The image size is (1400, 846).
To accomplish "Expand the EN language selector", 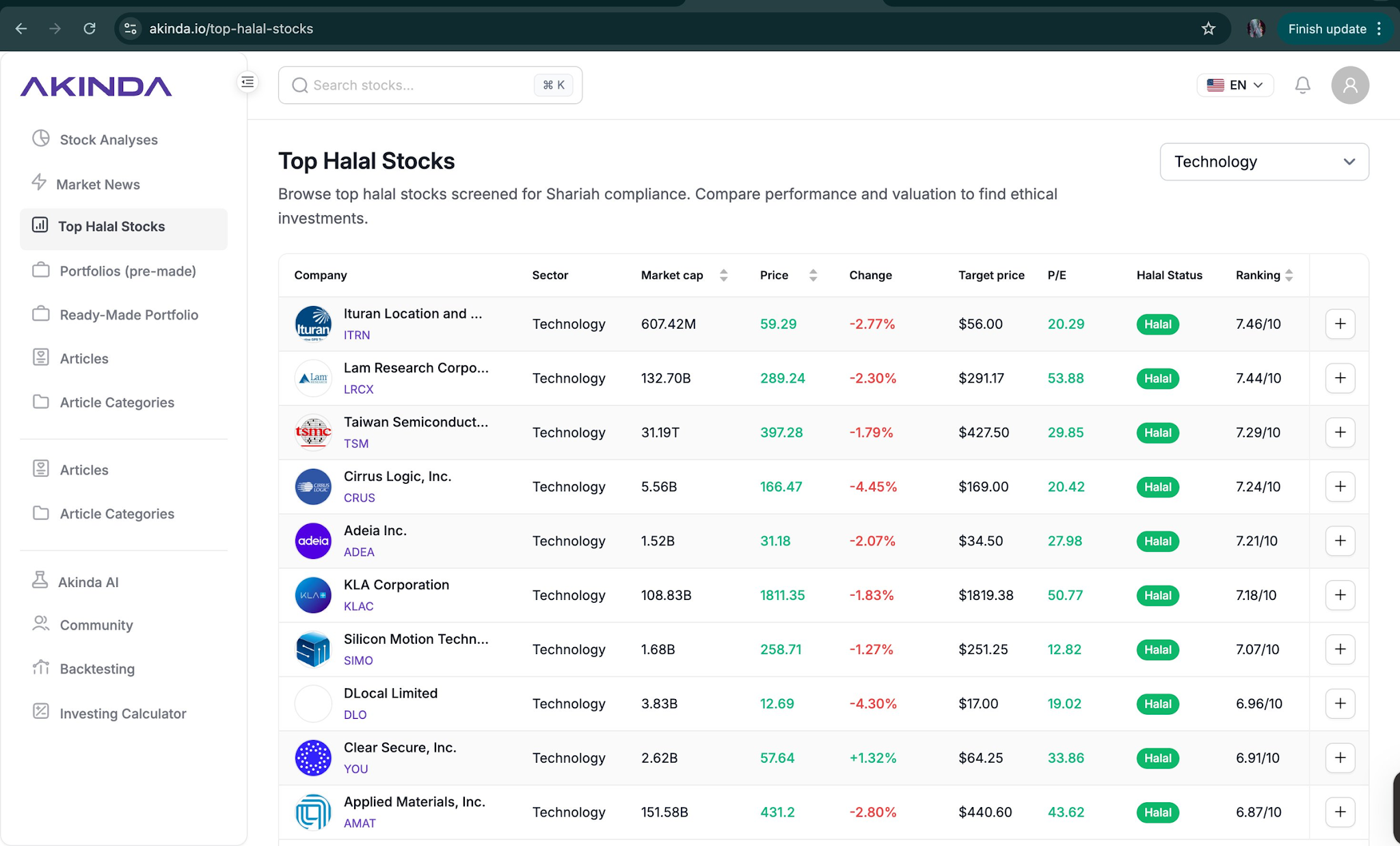I will pyautogui.click(x=1235, y=85).
